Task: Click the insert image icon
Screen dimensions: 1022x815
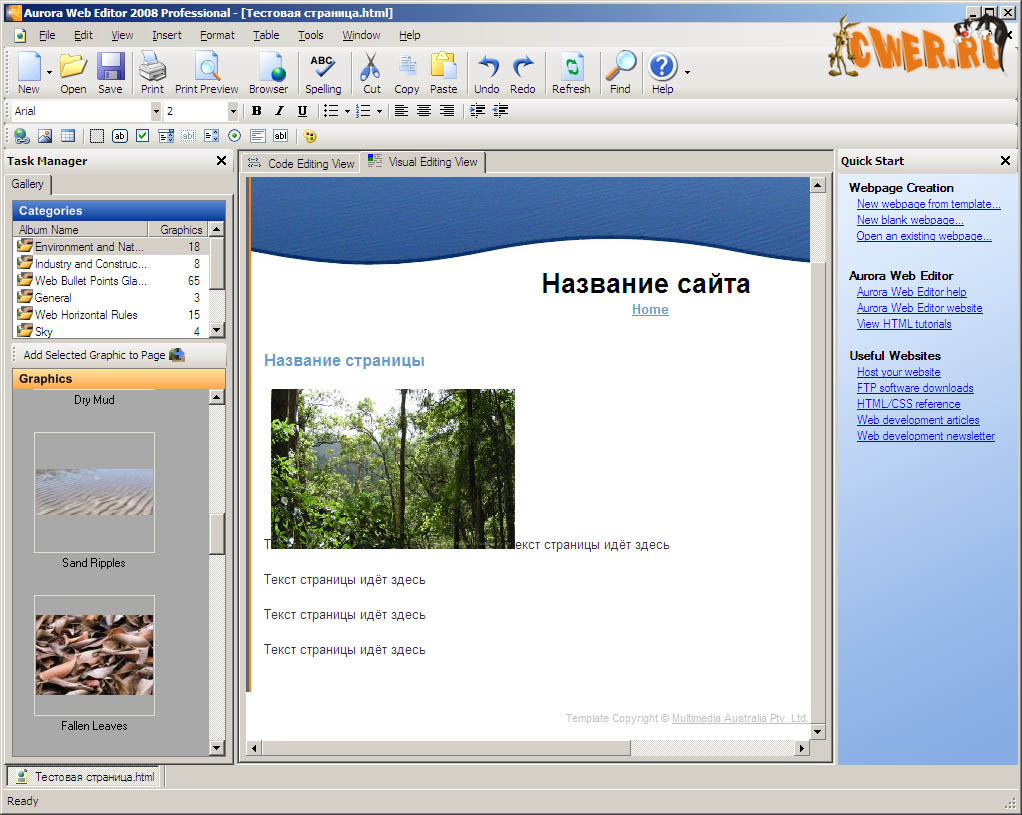Action: tap(44, 136)
